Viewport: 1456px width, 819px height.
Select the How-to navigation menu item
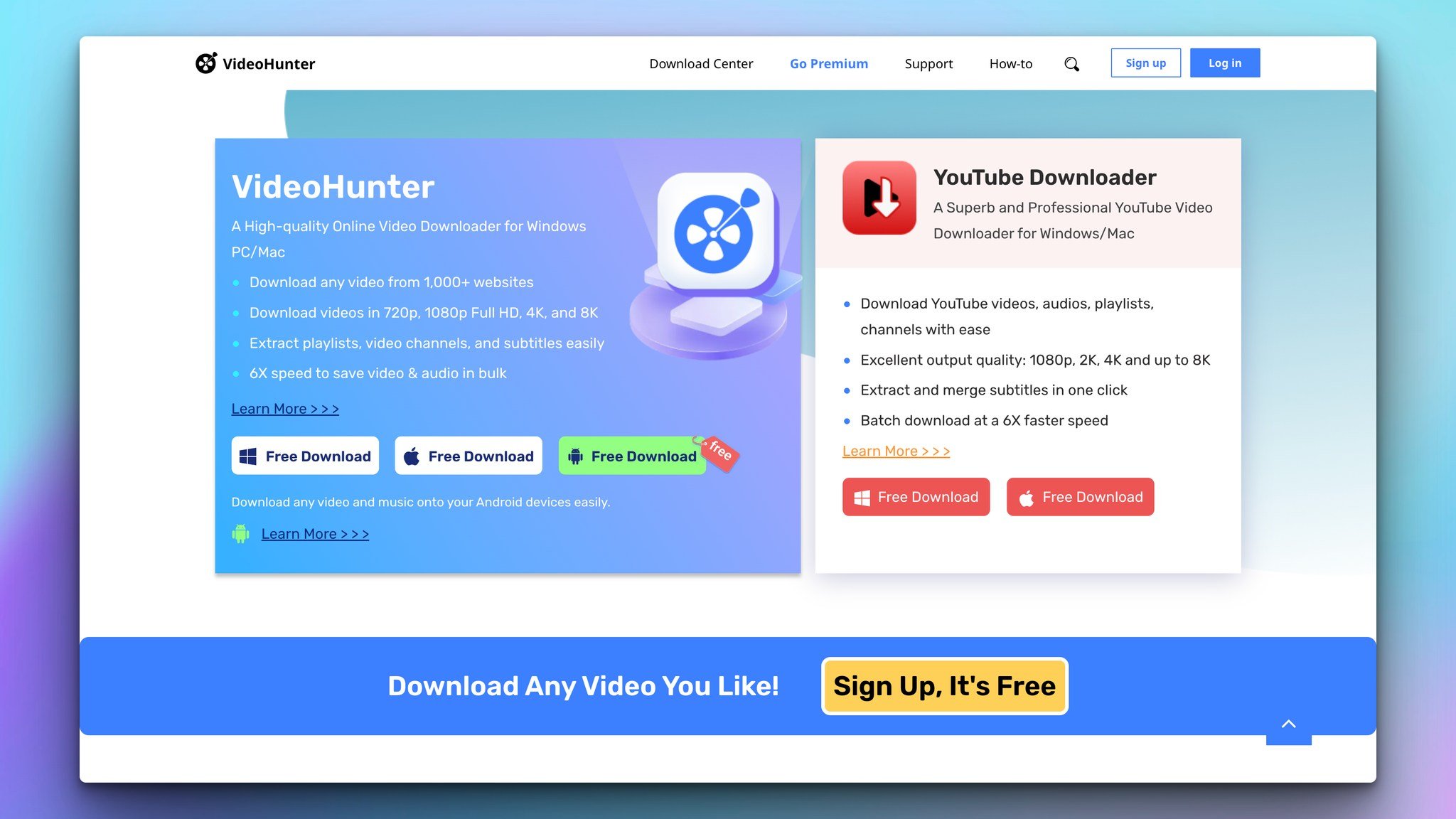pos(1010,62)
